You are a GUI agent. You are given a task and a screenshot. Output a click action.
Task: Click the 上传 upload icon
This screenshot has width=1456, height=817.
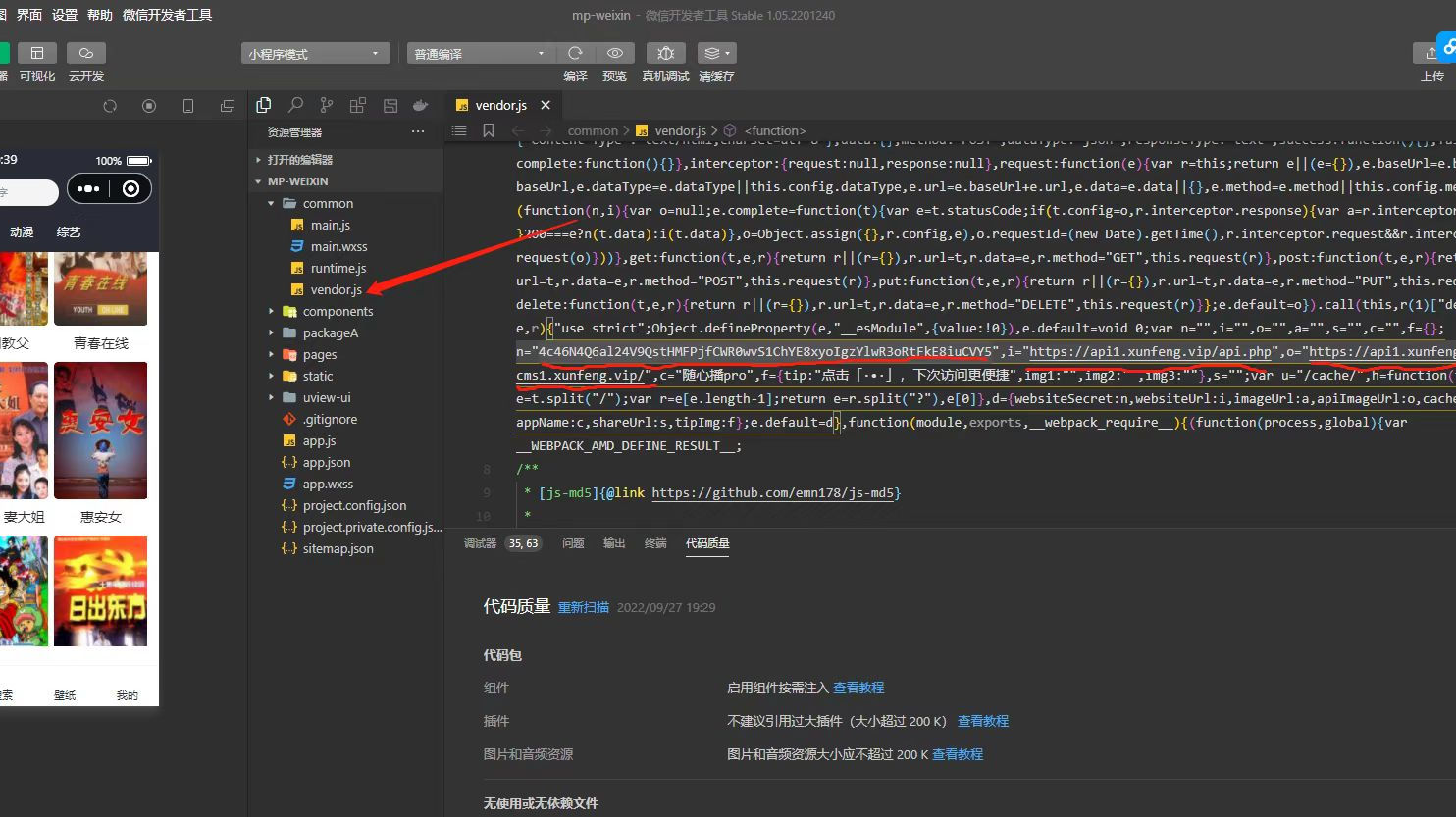pos(1431,53)
